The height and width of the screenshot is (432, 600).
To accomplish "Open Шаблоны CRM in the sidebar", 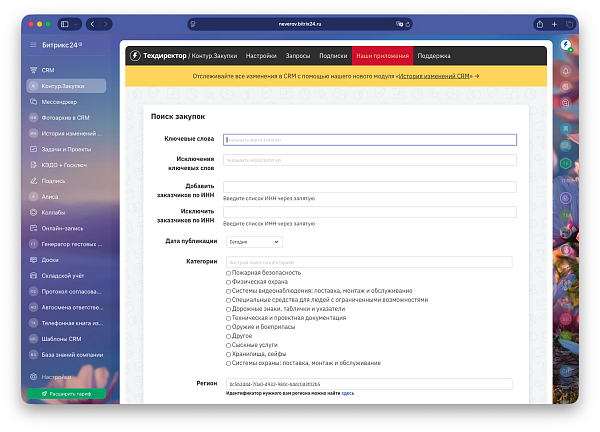I will pos(61,339).
